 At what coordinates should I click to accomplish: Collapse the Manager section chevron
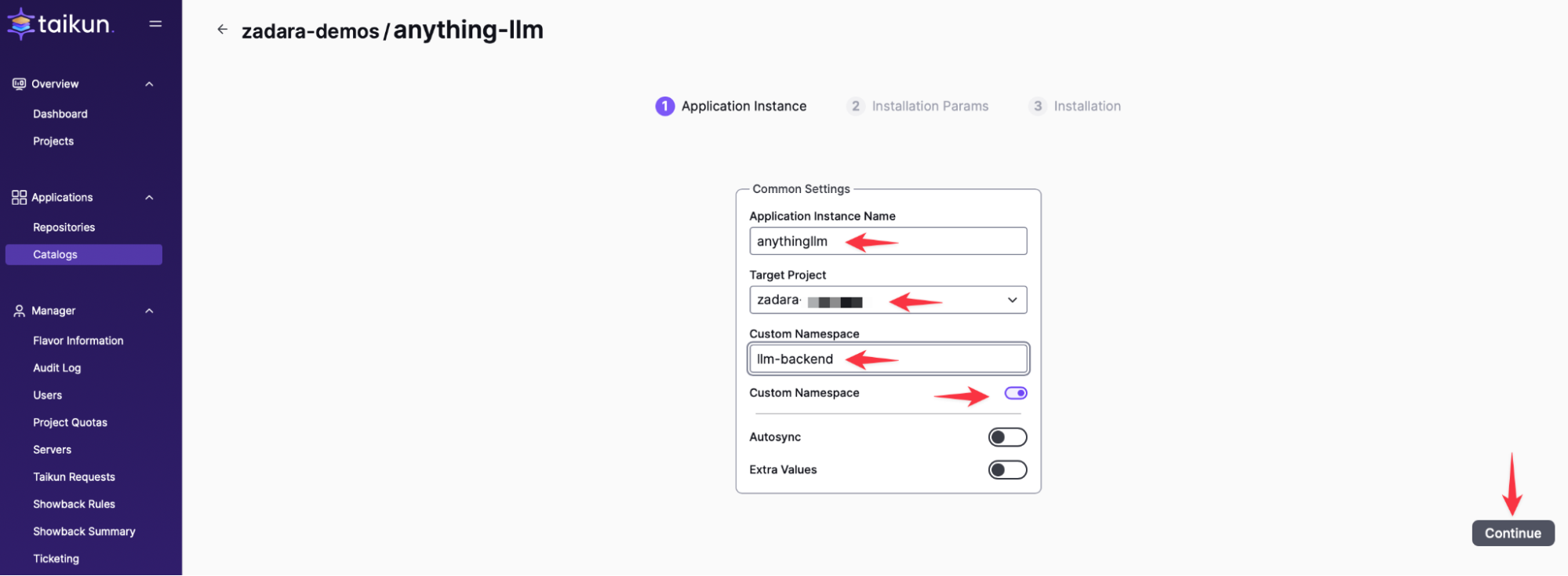click(x=149, y=311)
